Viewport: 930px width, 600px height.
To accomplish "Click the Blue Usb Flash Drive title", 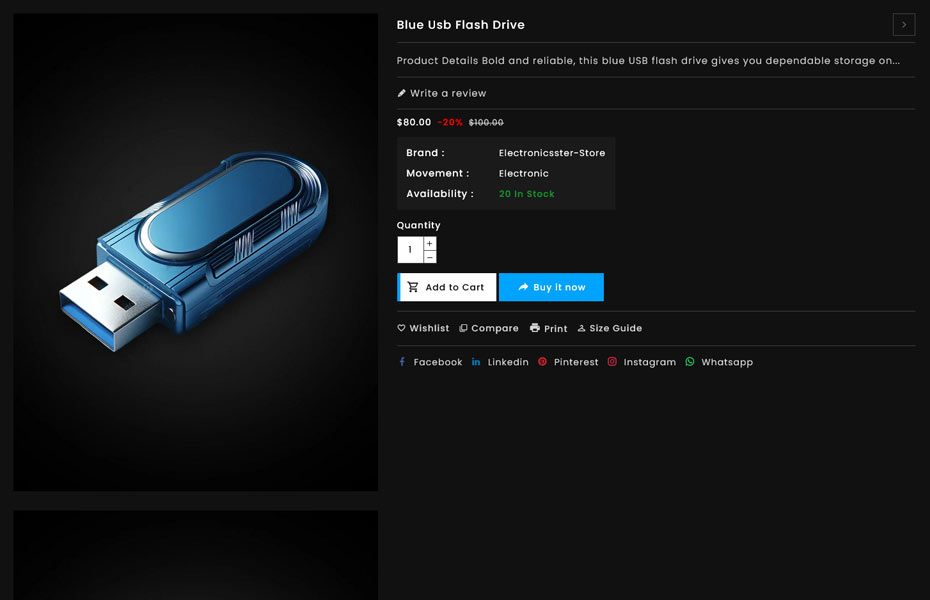I will click(x=460, y=25).
